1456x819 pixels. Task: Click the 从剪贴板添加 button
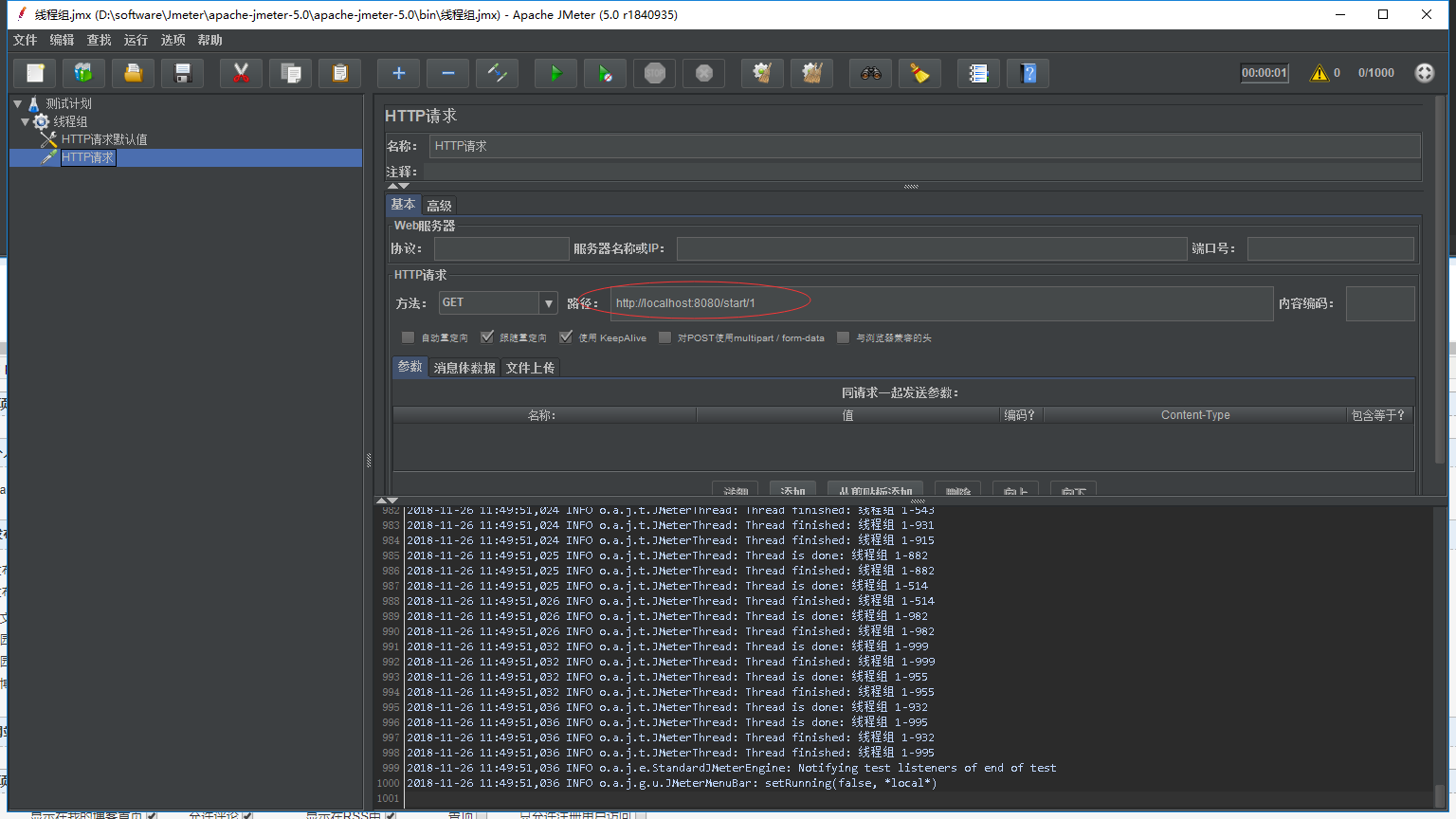[875, 489]
